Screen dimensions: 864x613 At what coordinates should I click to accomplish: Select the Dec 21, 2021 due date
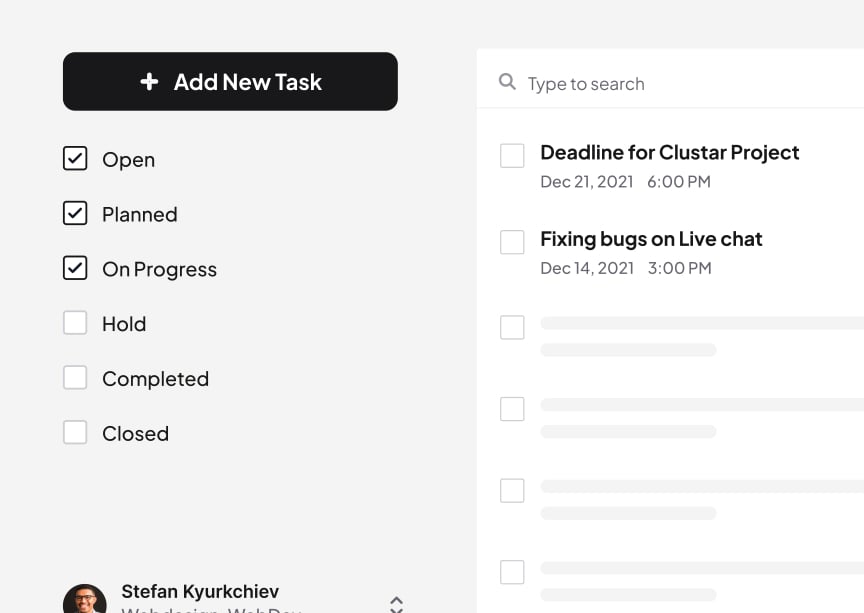click(587, 182)
